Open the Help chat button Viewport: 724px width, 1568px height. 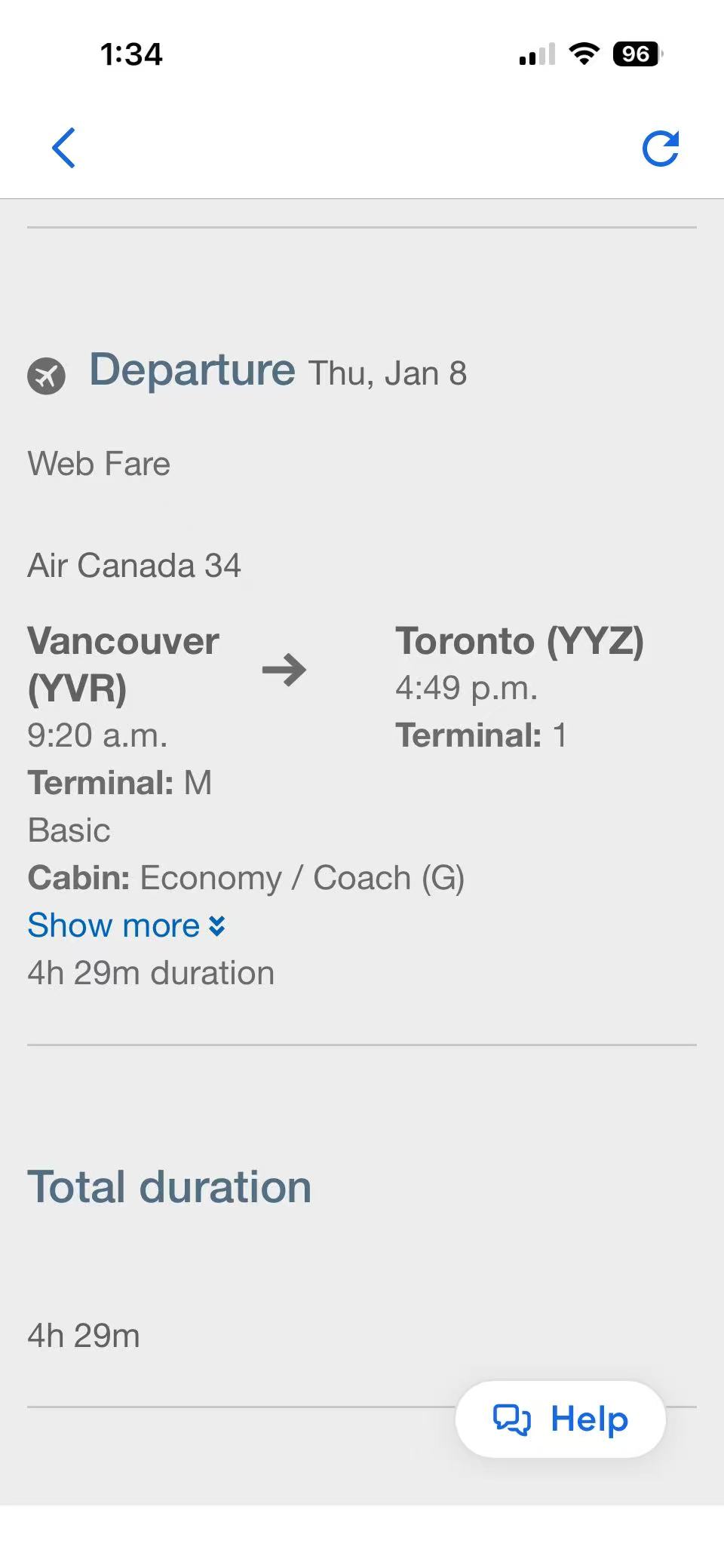560,1419
